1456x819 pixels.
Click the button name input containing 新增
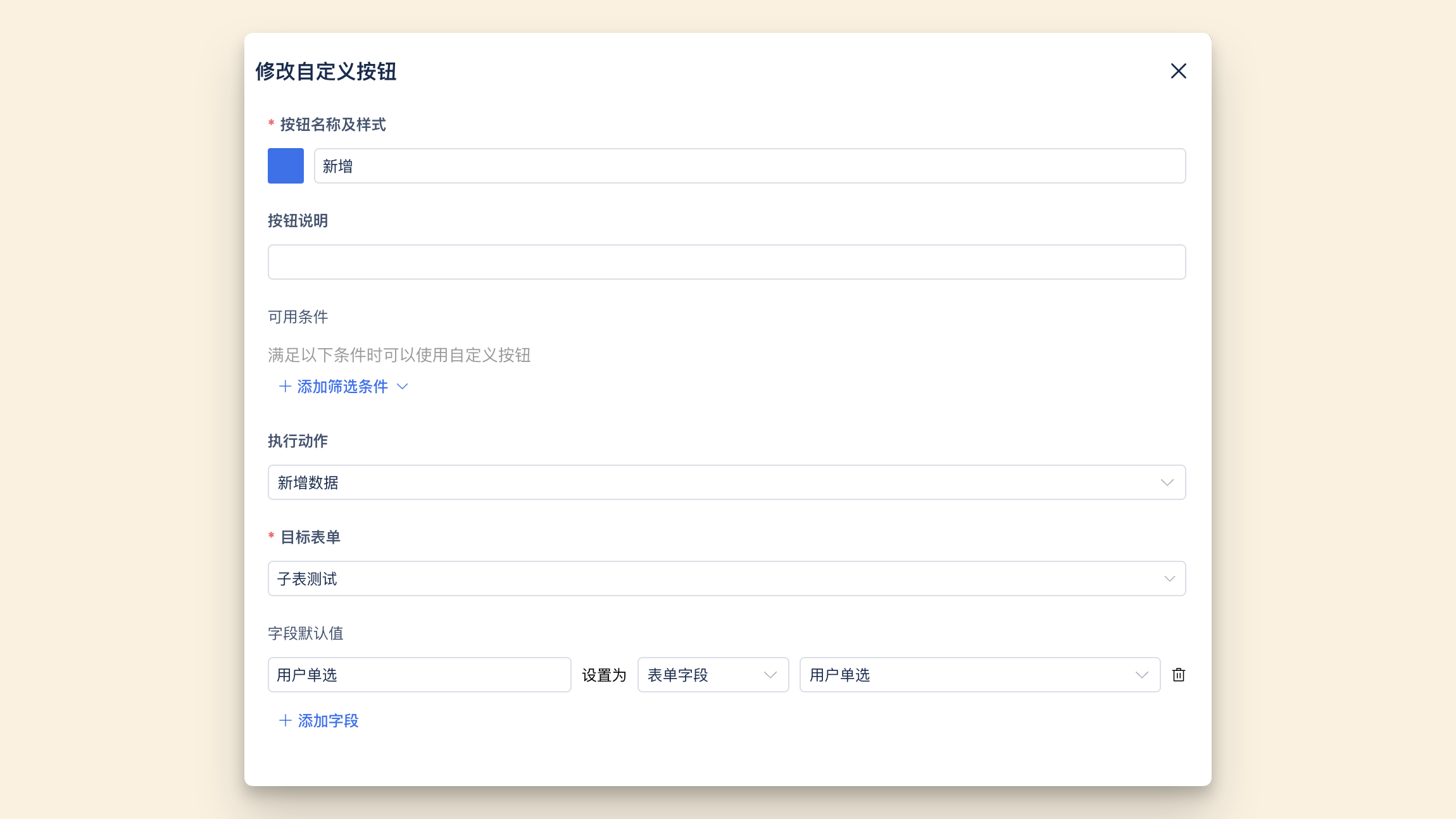pos(750,165)
